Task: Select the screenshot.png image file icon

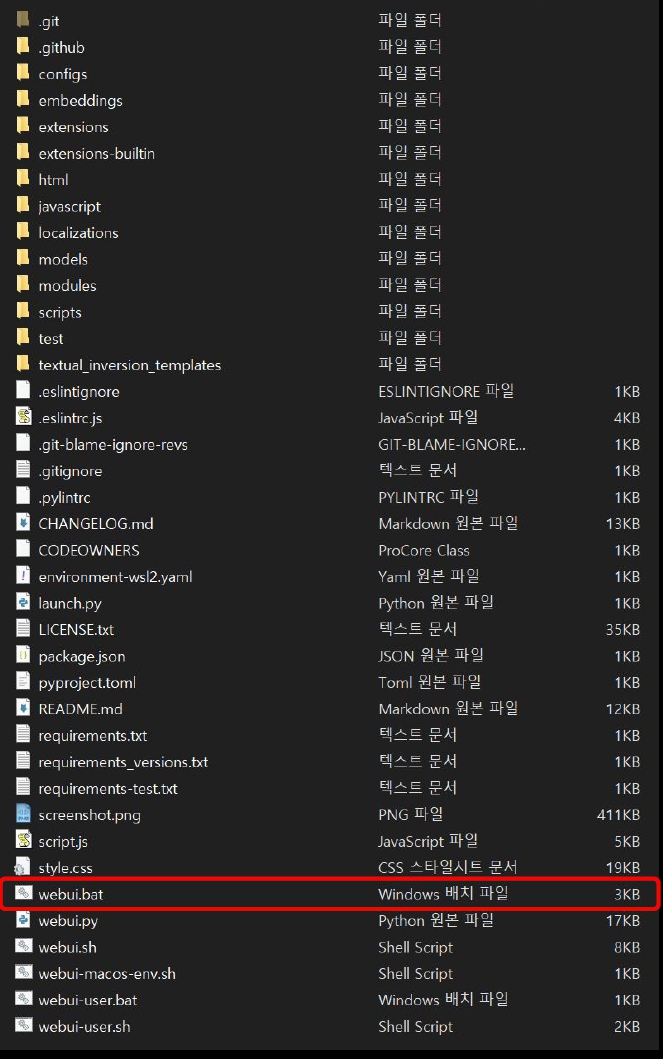Action: [24, 814]
